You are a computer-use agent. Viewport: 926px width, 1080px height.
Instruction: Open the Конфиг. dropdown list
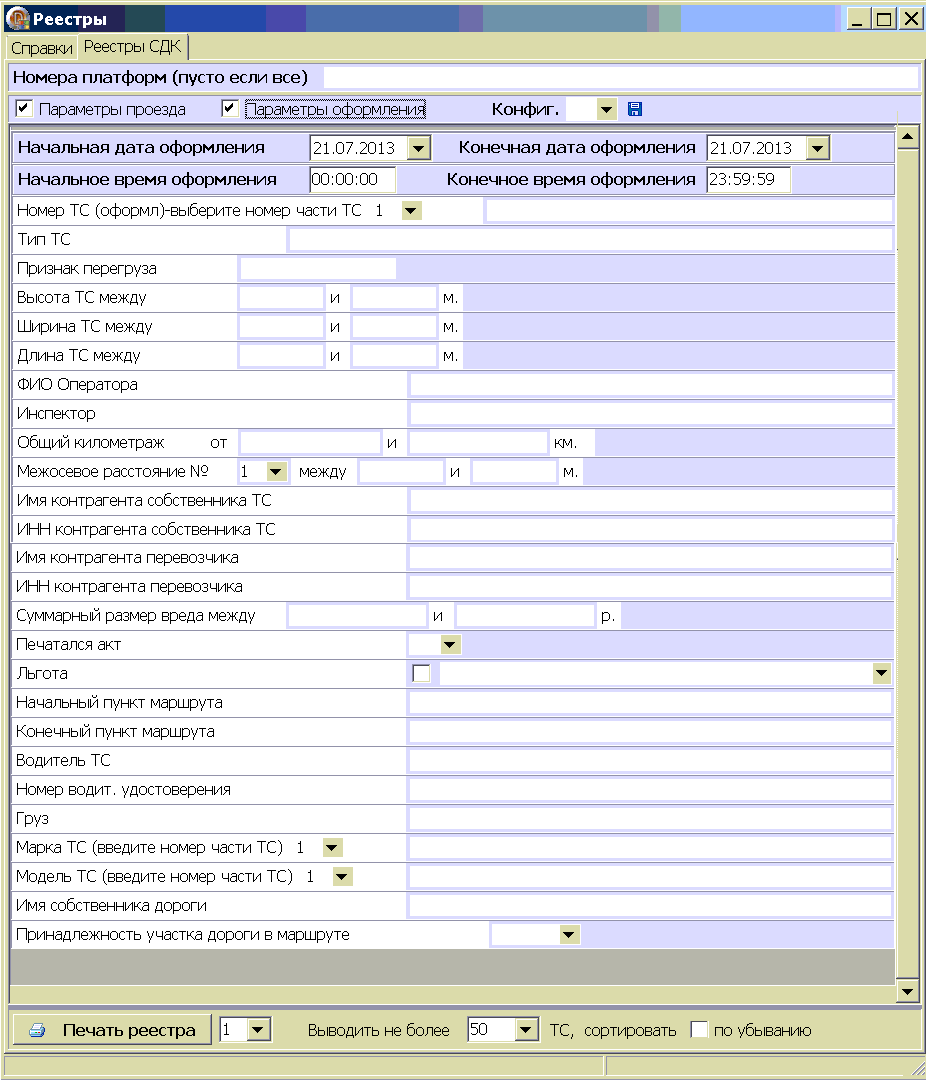click(x=606, y=109)
